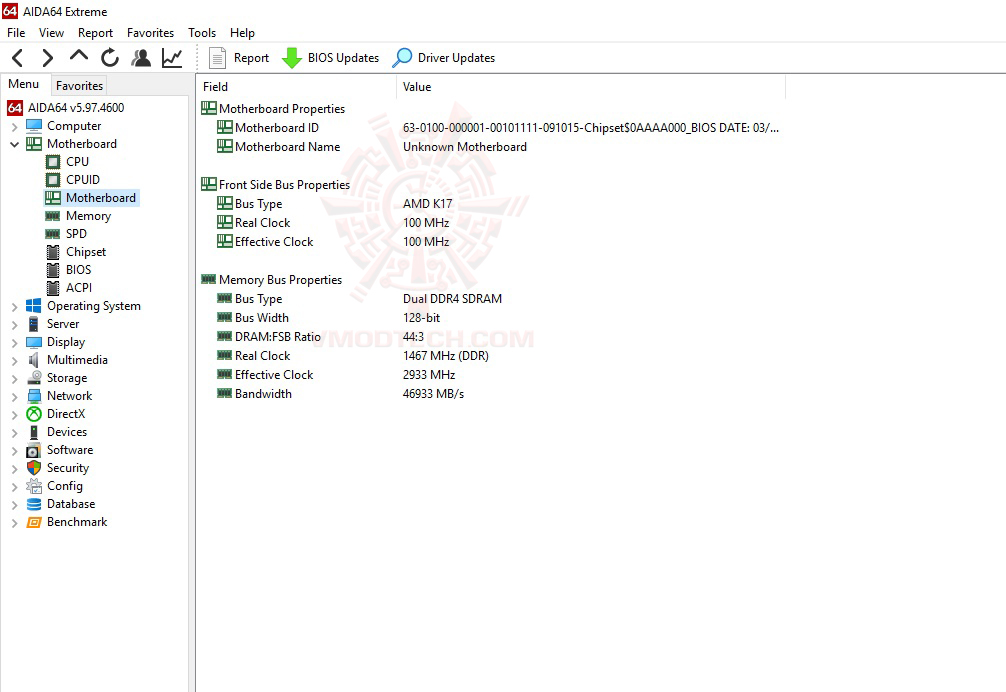Switch to the Favorites tab
The width and height of the screenshot is (1006, 692).
point(79,85)
